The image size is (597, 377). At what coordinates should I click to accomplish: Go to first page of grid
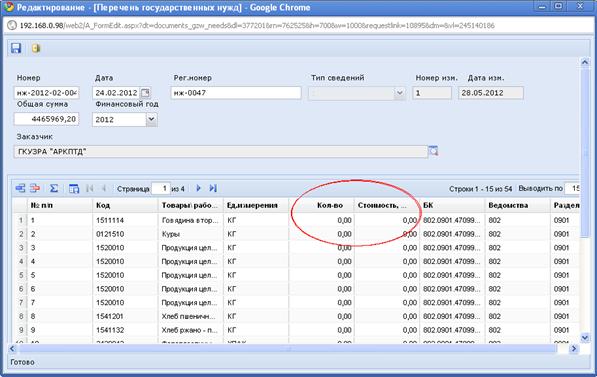click(x=90, y=188)
